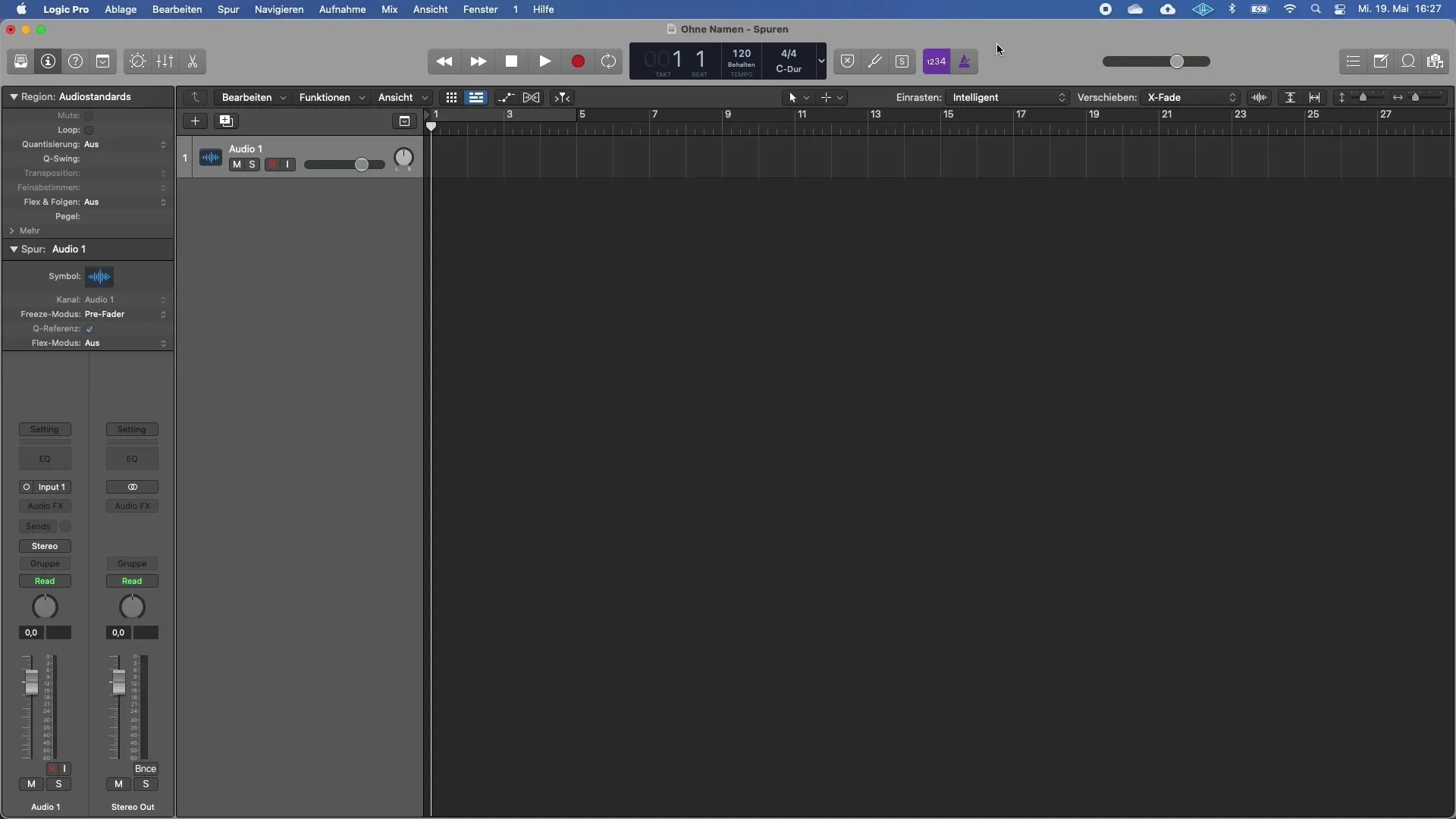Solo Audio 1 in track header
Screen dimensions: 1456x819
click(253, 165)
